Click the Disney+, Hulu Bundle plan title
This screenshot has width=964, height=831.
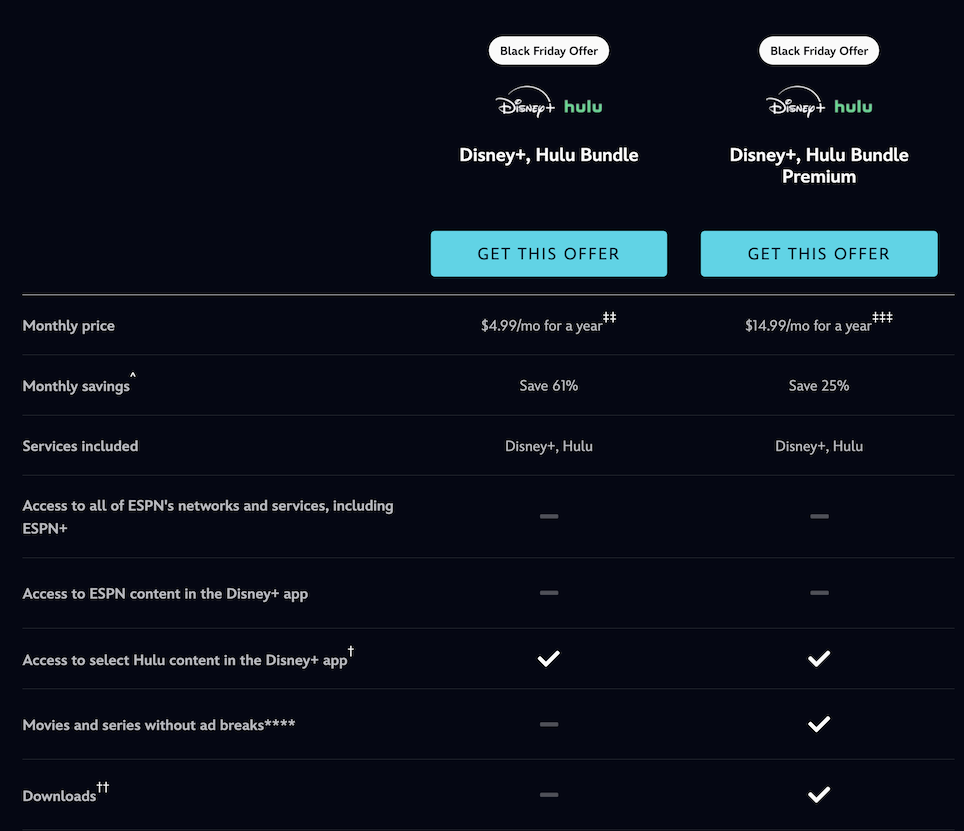coord(549,155)
